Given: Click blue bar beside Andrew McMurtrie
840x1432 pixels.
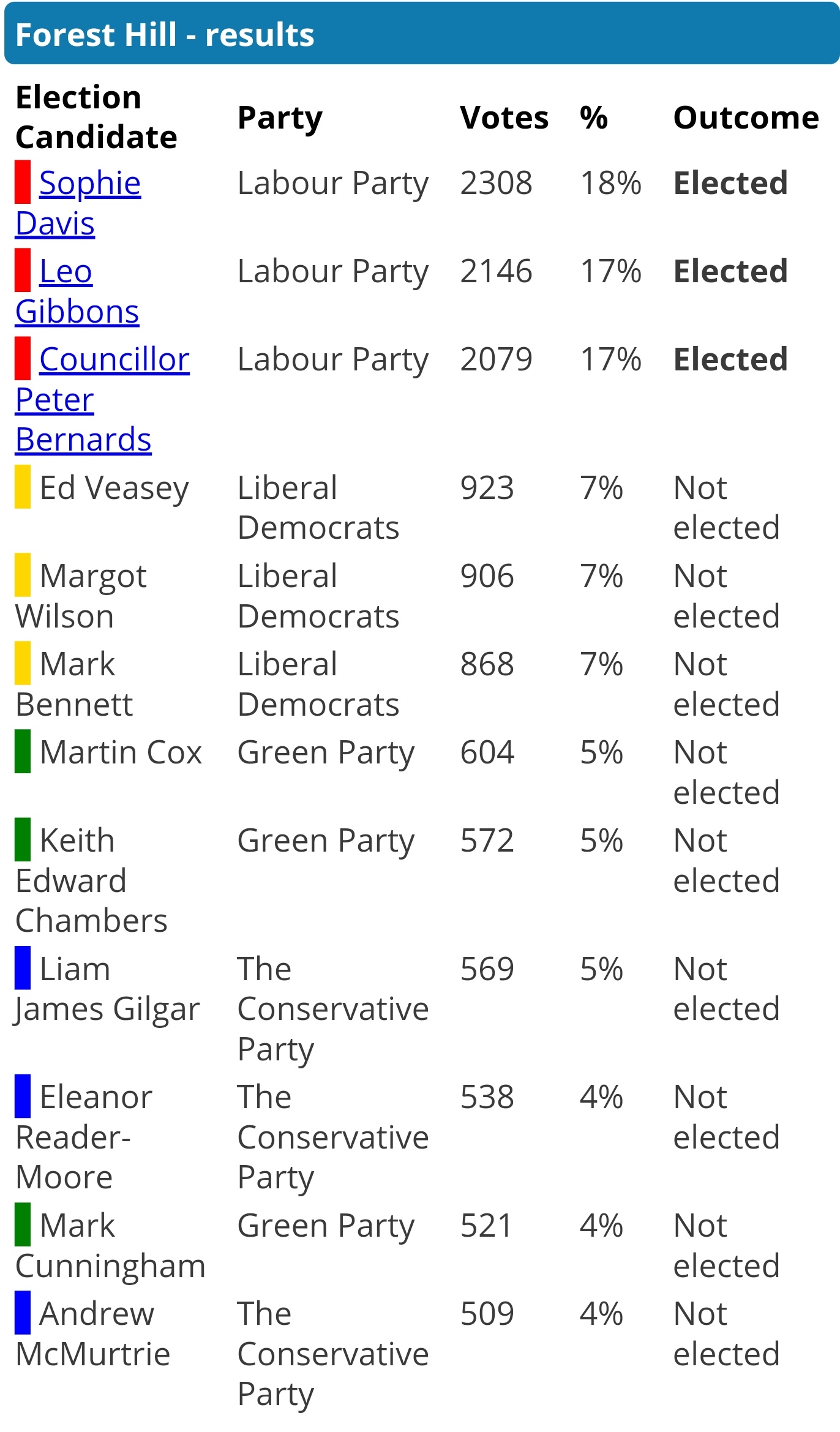Looking at the screenshot, I should [x=23, y=1313].
